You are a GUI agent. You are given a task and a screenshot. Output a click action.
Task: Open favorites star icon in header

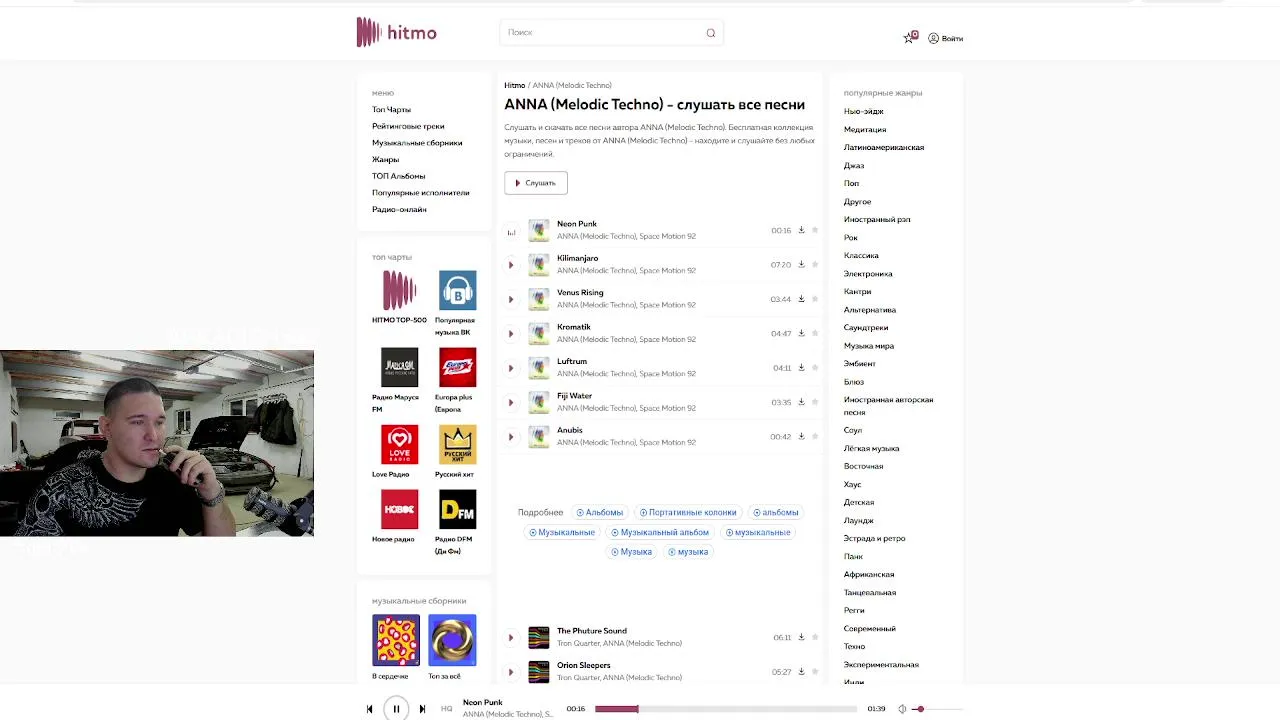(x=909, y=38)
